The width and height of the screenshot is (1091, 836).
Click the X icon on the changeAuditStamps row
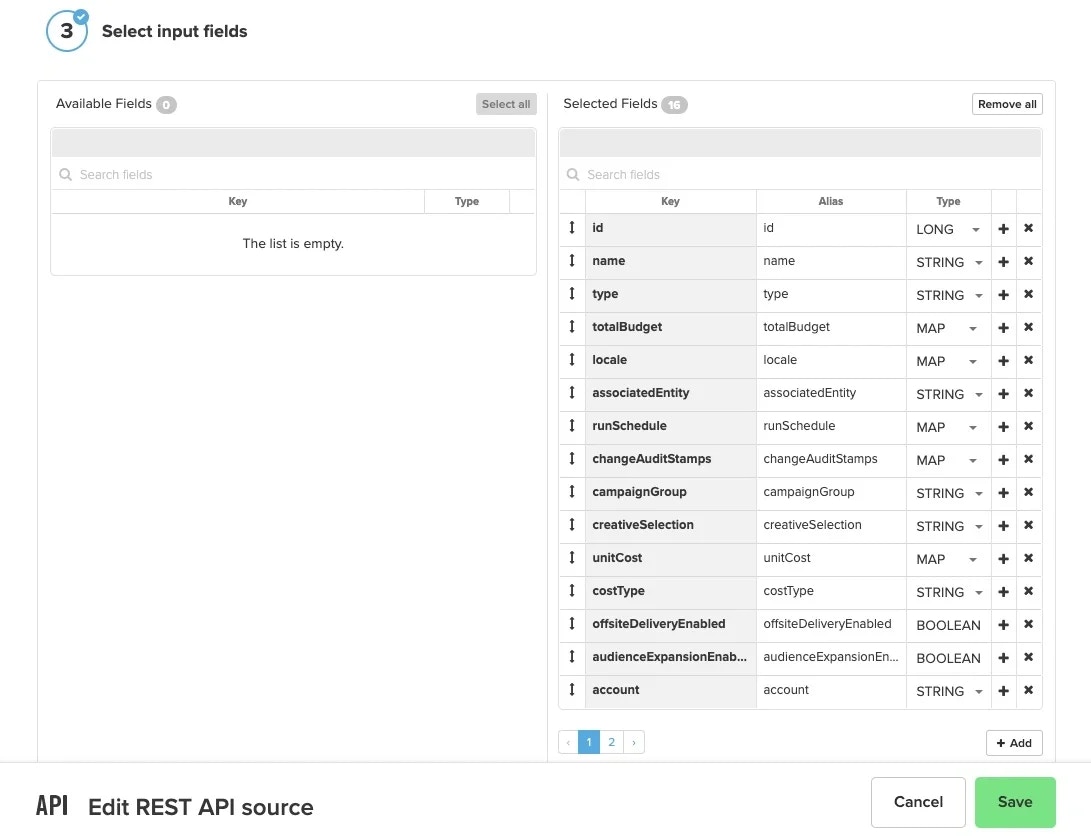1028,459
